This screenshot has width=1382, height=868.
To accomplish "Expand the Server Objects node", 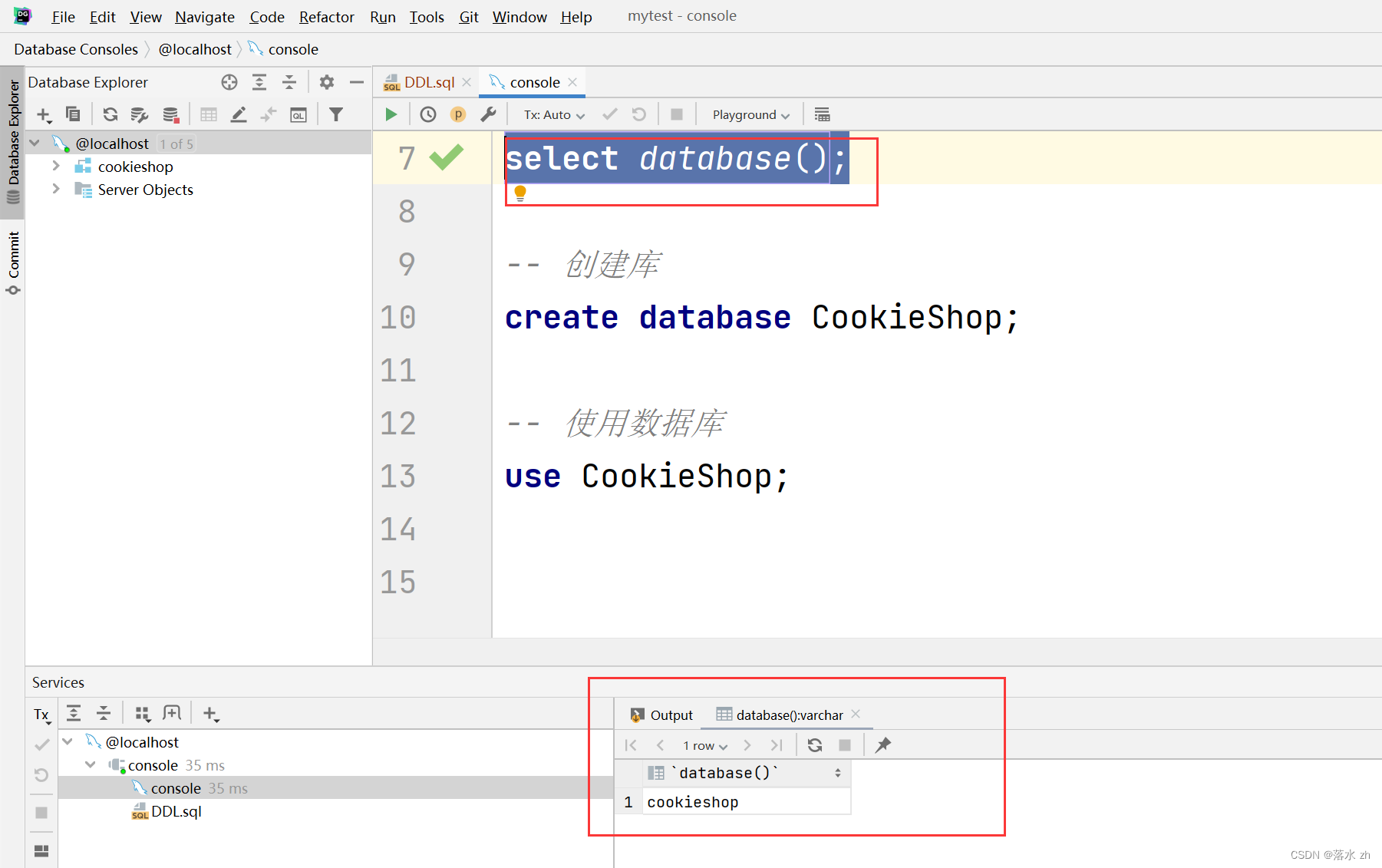I will [x=56, y=189].
